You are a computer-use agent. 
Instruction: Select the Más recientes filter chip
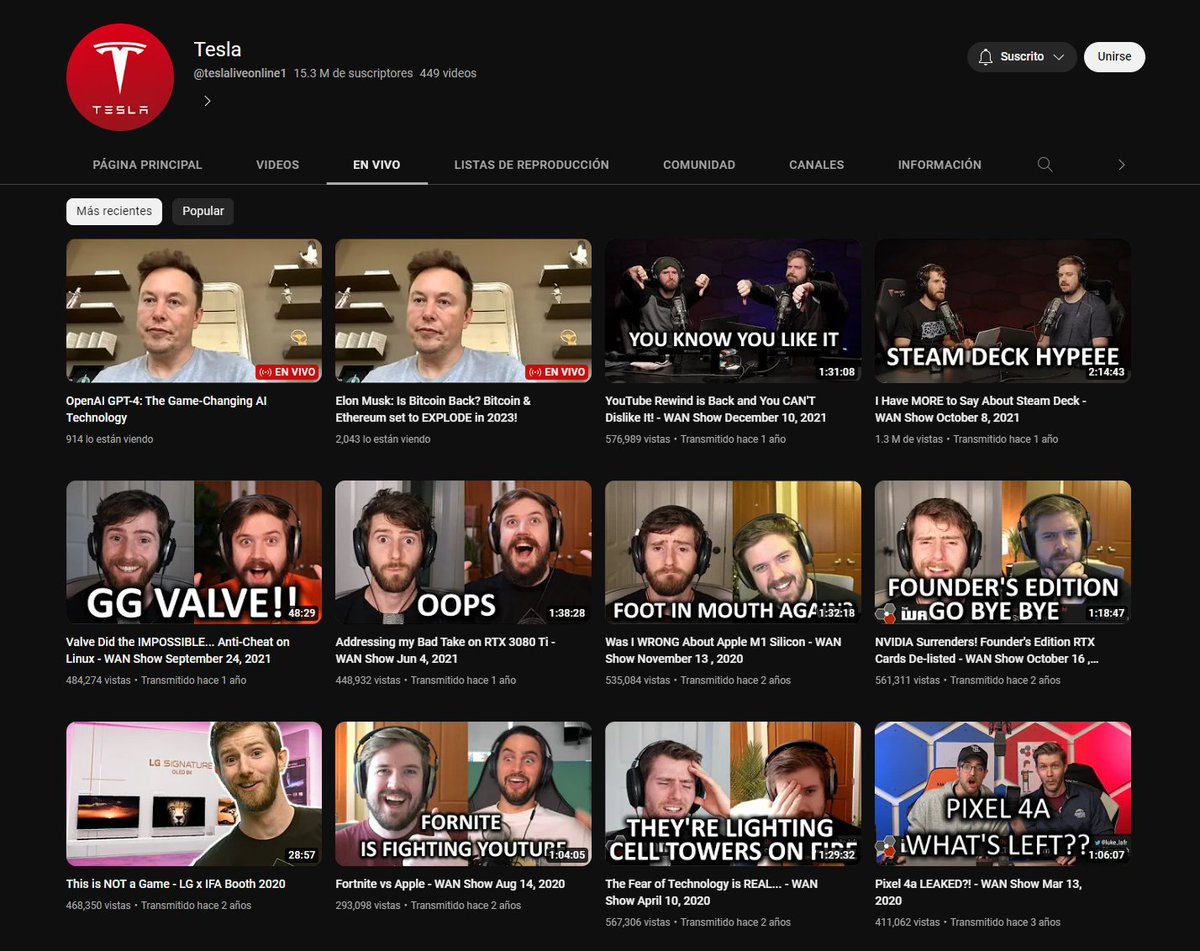pyautogui.click(x=114, y=211)
